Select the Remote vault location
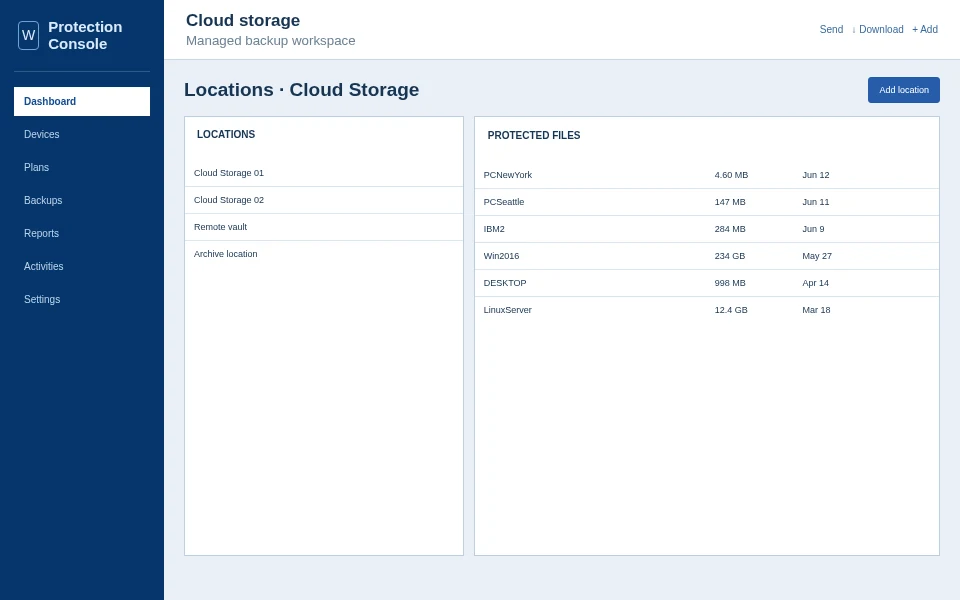This screenshot has height=600, width=960. coord(324,227)
